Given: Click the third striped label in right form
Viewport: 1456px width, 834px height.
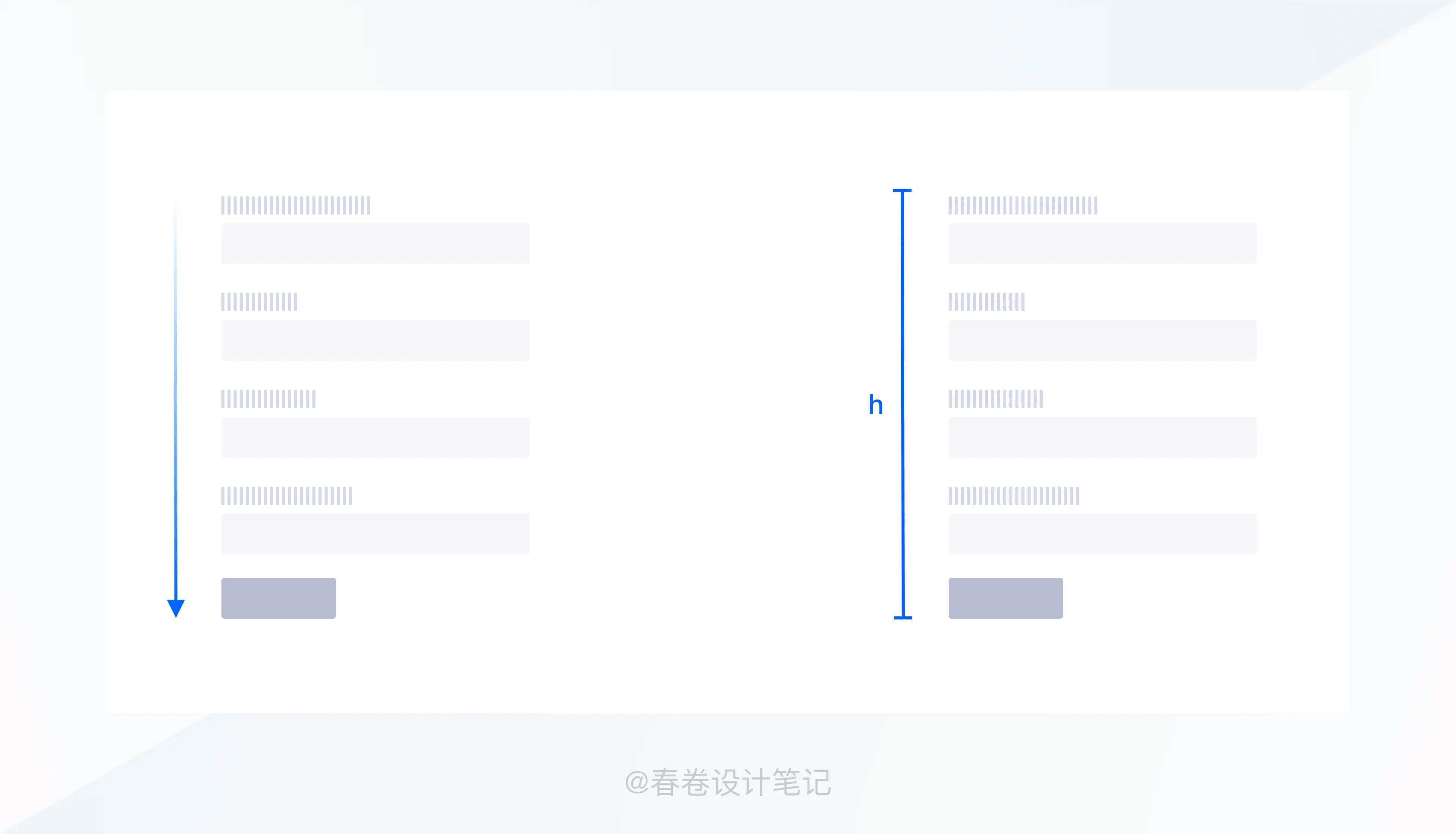Looking at the screenshot, I should point(995,399).
